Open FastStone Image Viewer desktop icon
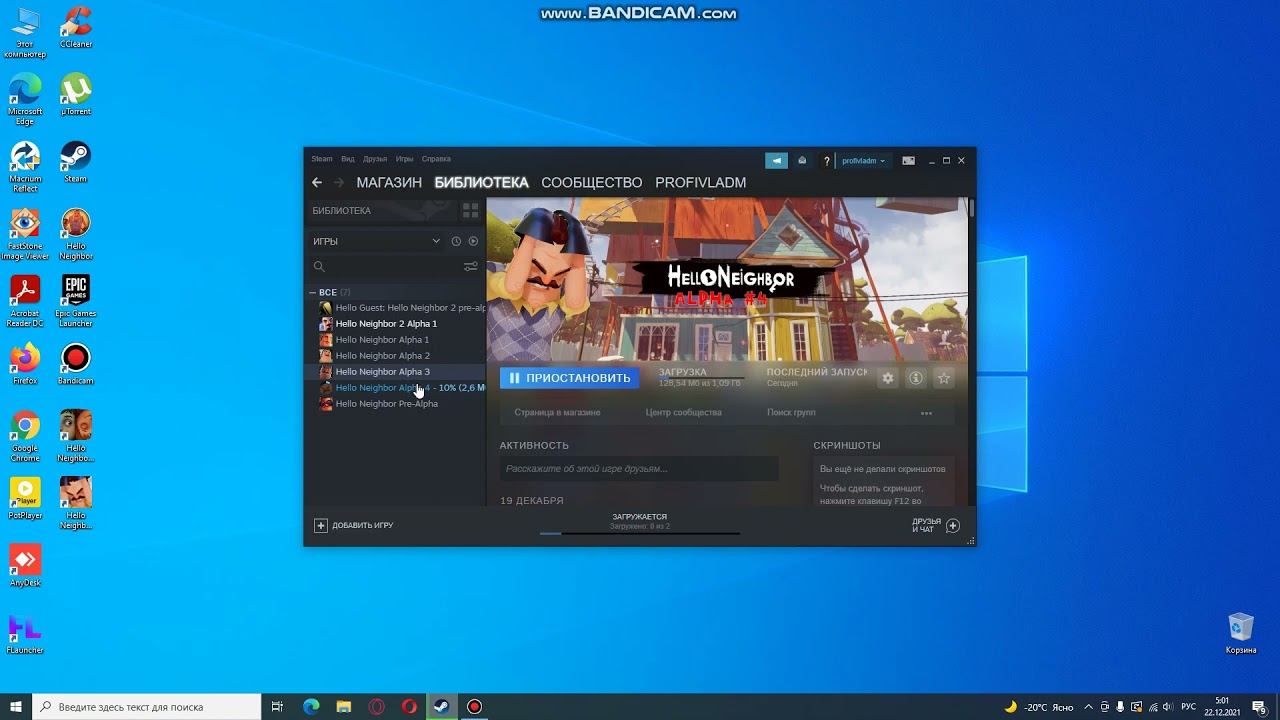The image size is (1280, 720). click(25, 234)
